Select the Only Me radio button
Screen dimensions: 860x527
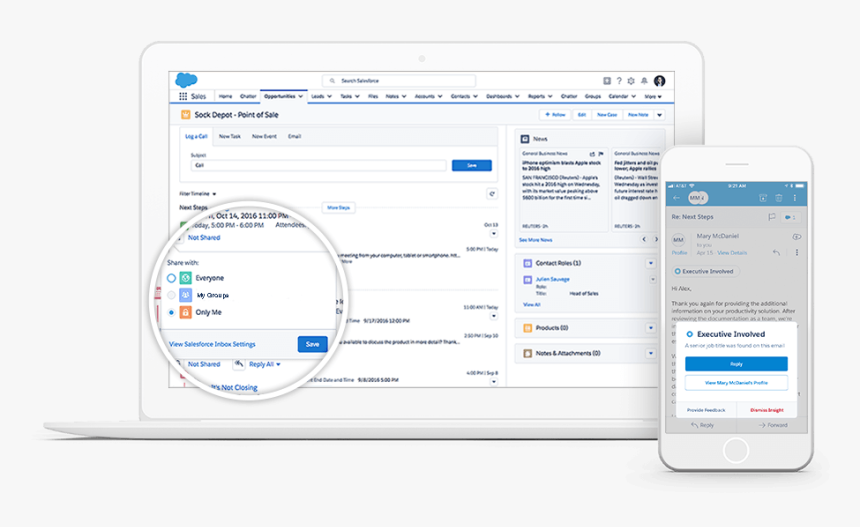tap(171, 312)
